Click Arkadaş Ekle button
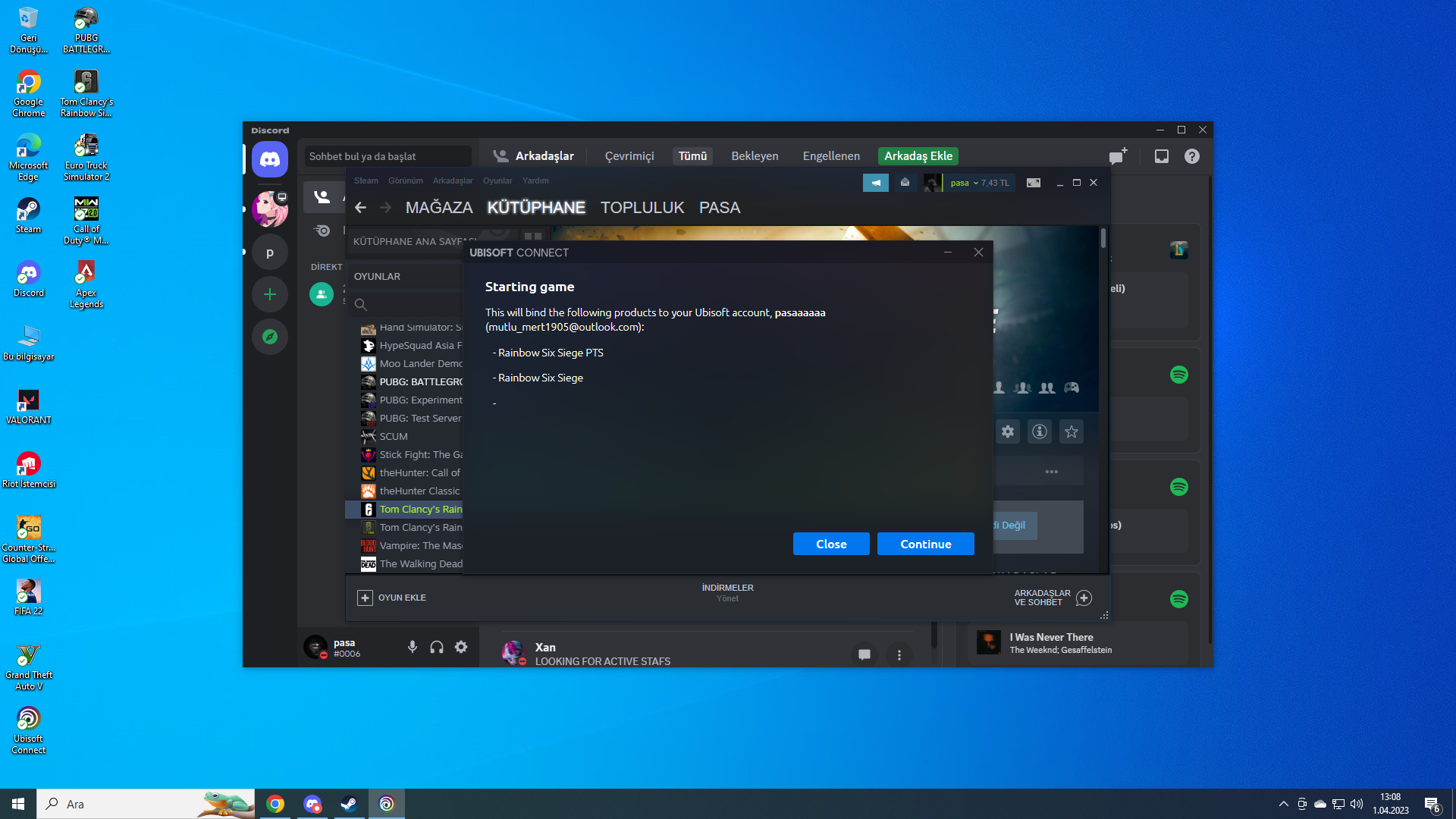The height and width of the screenshot is (819, 1456). coord(918,156)
